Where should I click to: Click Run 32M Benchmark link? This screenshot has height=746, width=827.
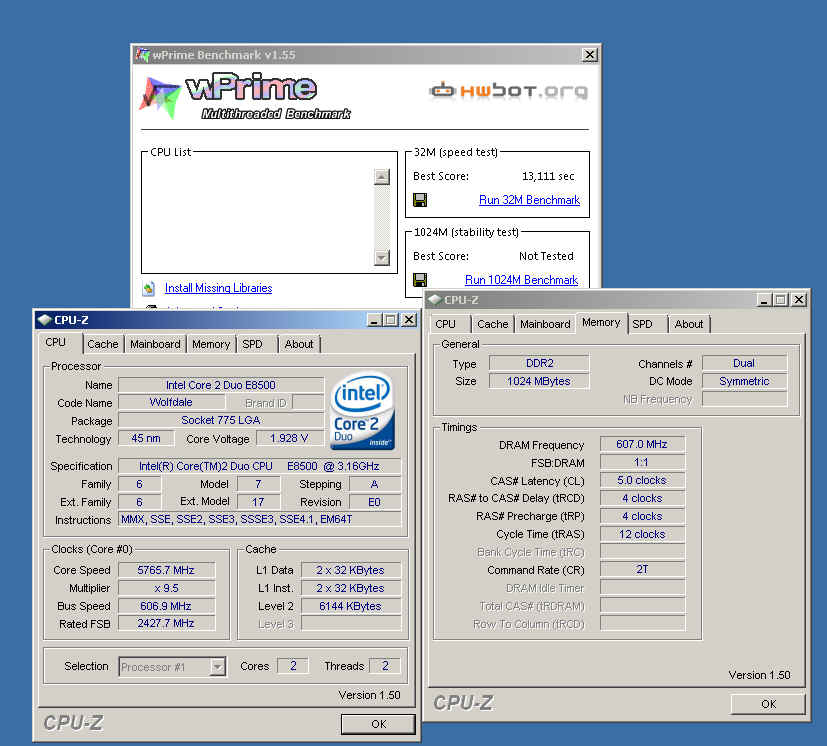click(529, 200)
